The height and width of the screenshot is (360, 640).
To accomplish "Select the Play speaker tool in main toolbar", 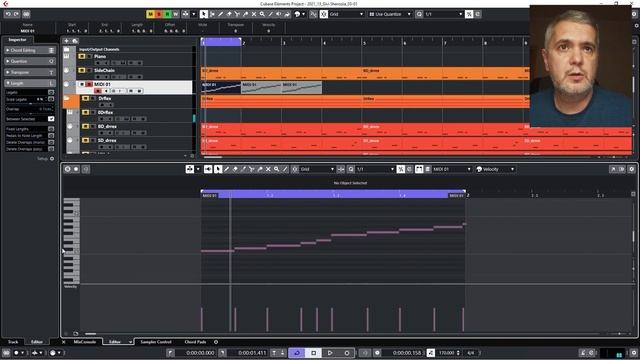I will point(278,14).
